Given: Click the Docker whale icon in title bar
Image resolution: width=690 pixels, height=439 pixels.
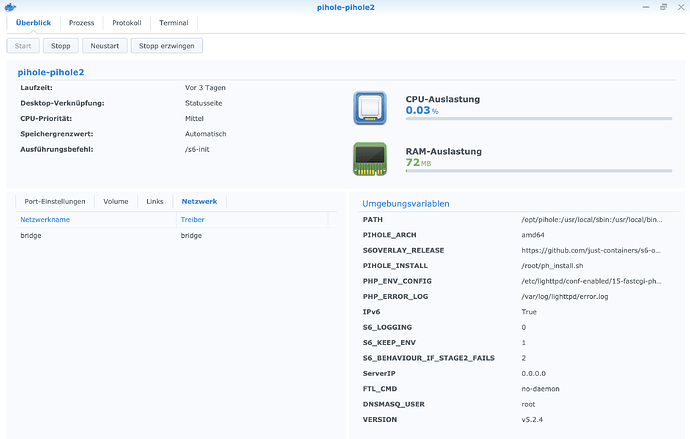Looking at the screenshot, I should point(10,7).
